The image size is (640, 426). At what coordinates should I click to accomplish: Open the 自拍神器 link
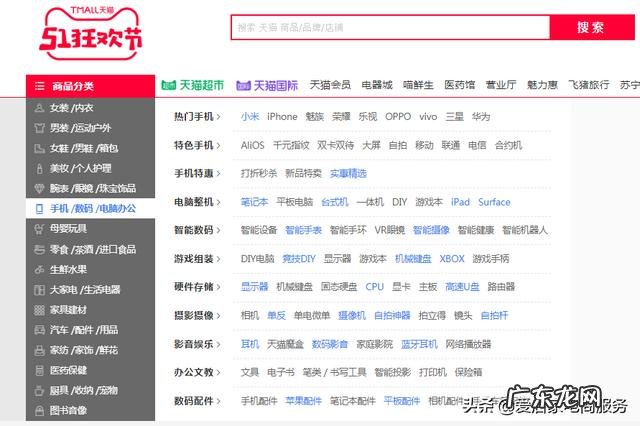(392, 315)
